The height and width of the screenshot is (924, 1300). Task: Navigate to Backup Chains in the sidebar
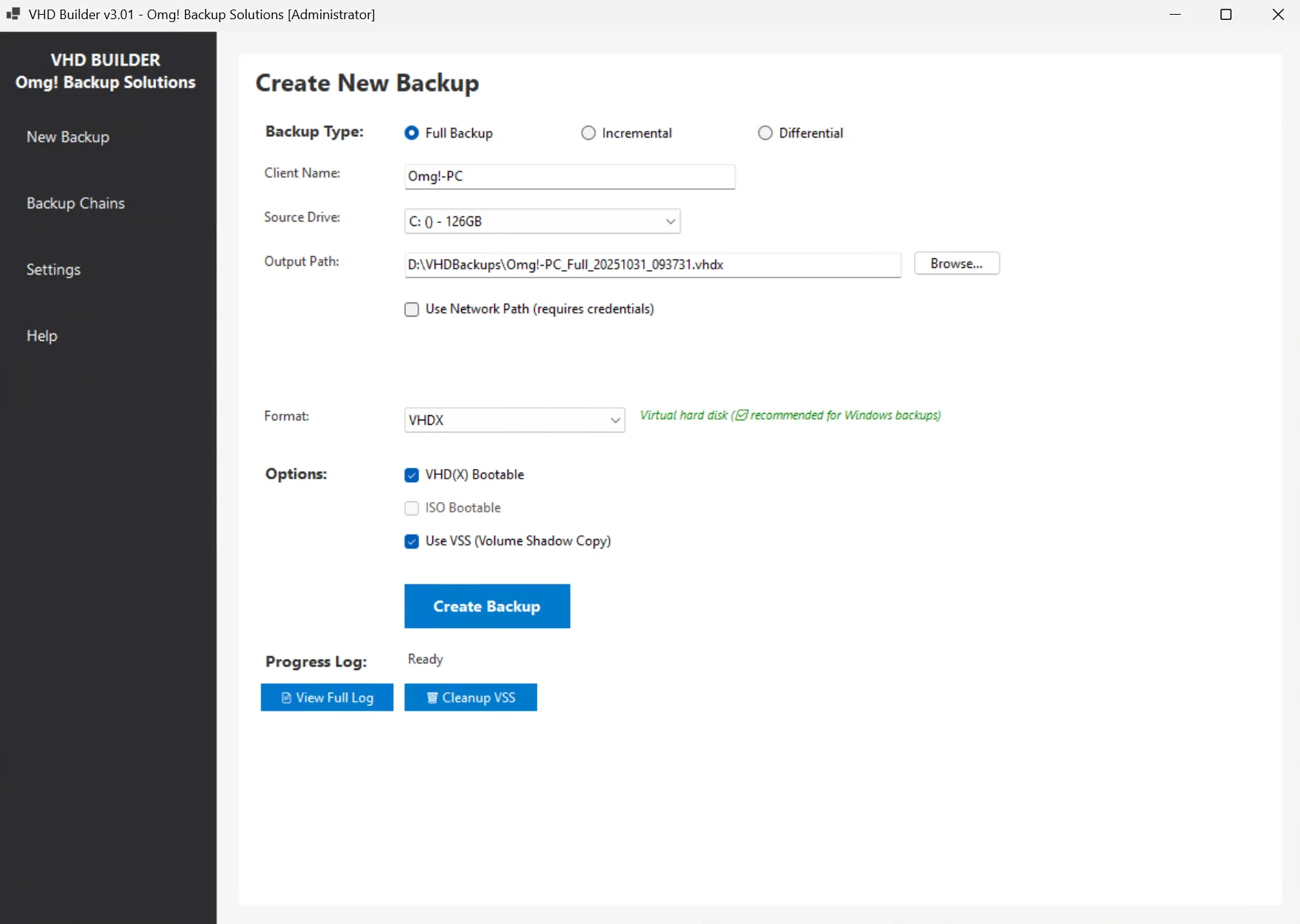pos(76,203)
